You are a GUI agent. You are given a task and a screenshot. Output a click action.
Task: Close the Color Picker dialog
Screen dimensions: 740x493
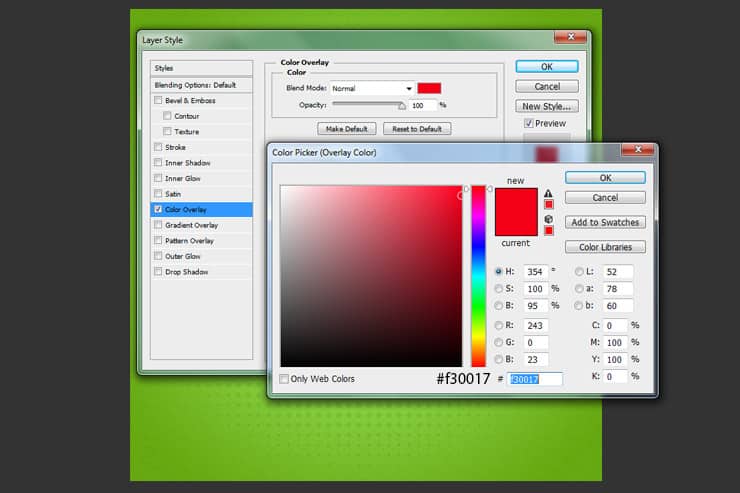638,149
